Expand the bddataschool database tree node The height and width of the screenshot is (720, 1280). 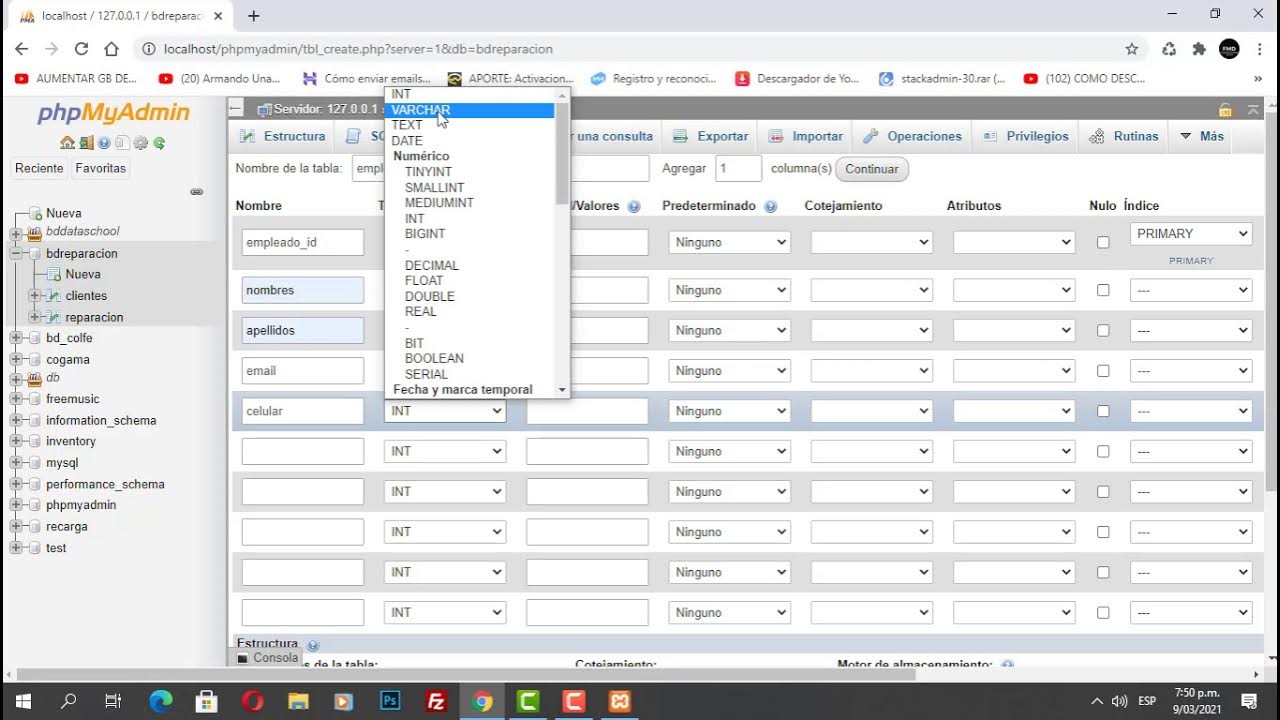pyautogui.click(x=16, y=232)
